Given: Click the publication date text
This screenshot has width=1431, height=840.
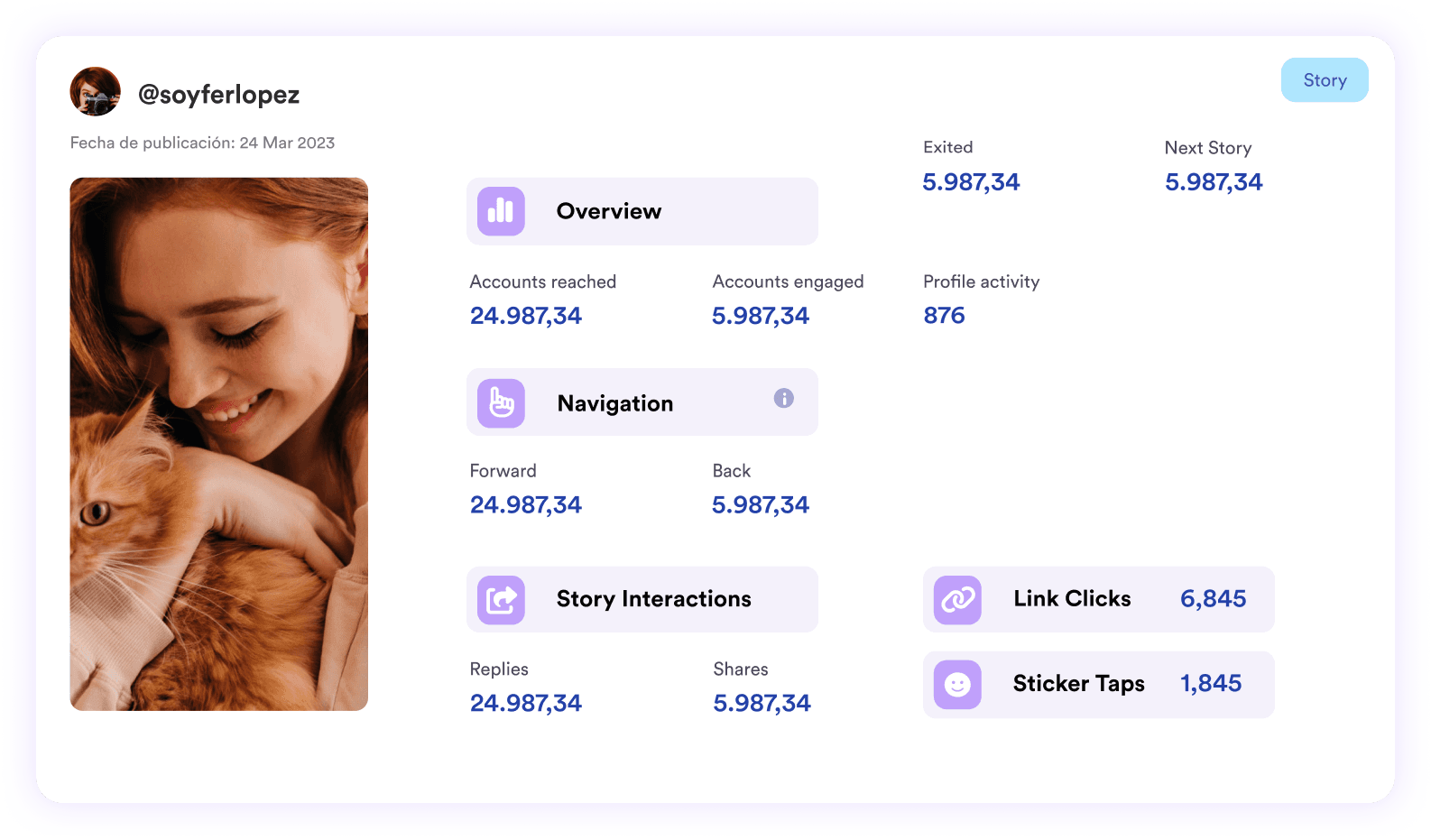Looking at the screenshot, I should click(202, 143).
